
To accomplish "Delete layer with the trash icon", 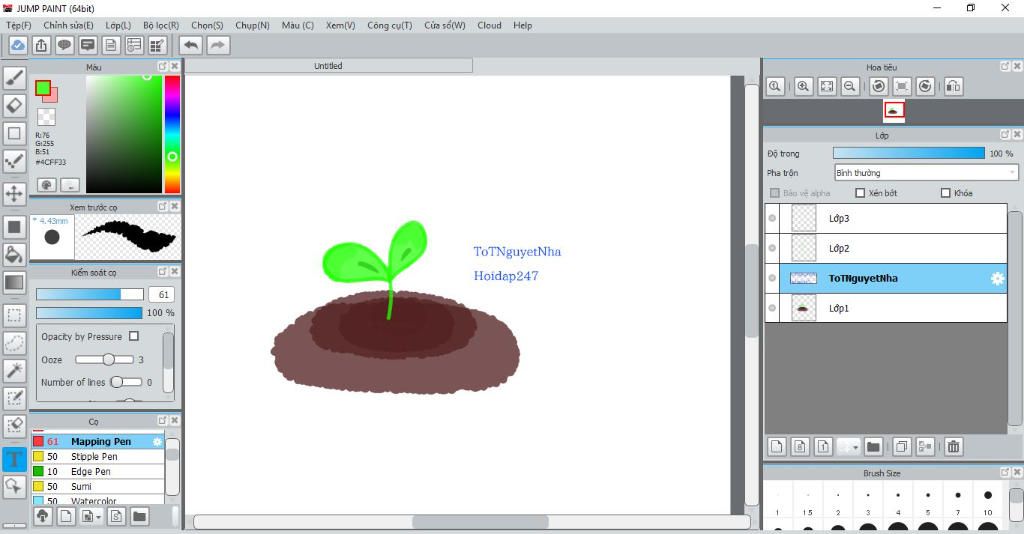I will tap(953, 447).
